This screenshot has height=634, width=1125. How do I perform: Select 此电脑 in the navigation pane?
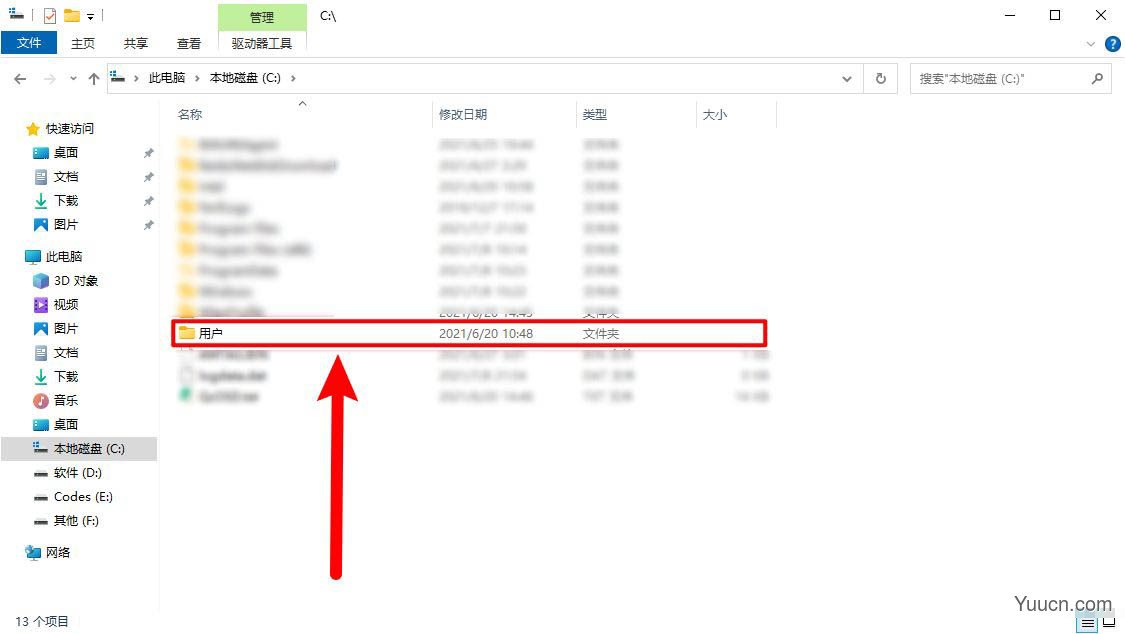64,257
